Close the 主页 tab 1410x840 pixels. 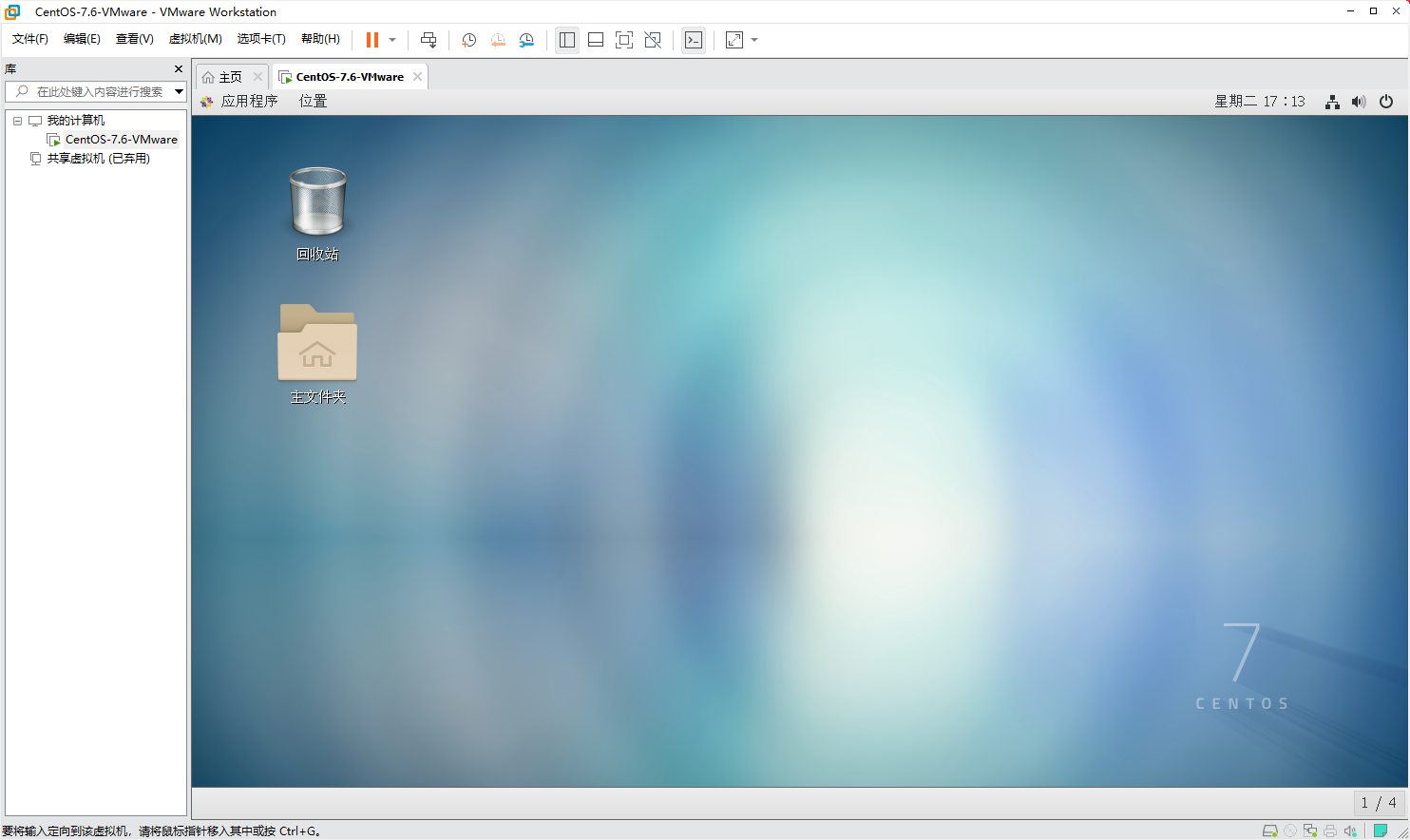click(x=257, y=77)
